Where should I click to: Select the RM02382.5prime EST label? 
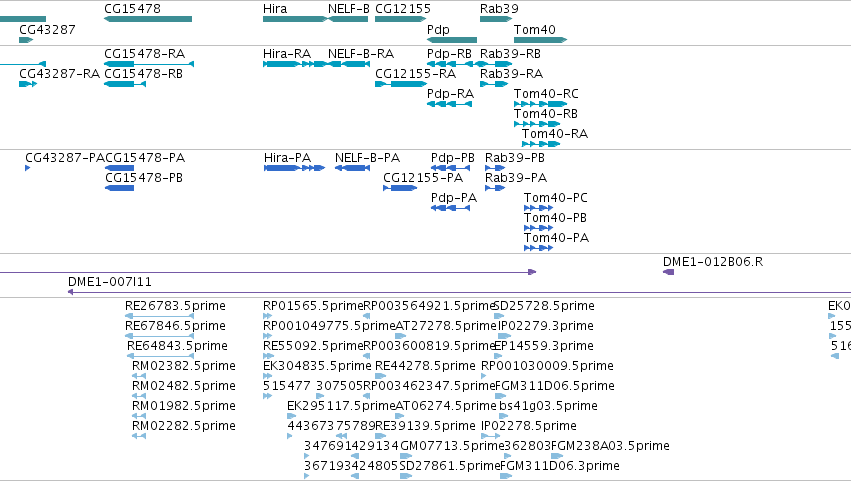pos(184,366)
